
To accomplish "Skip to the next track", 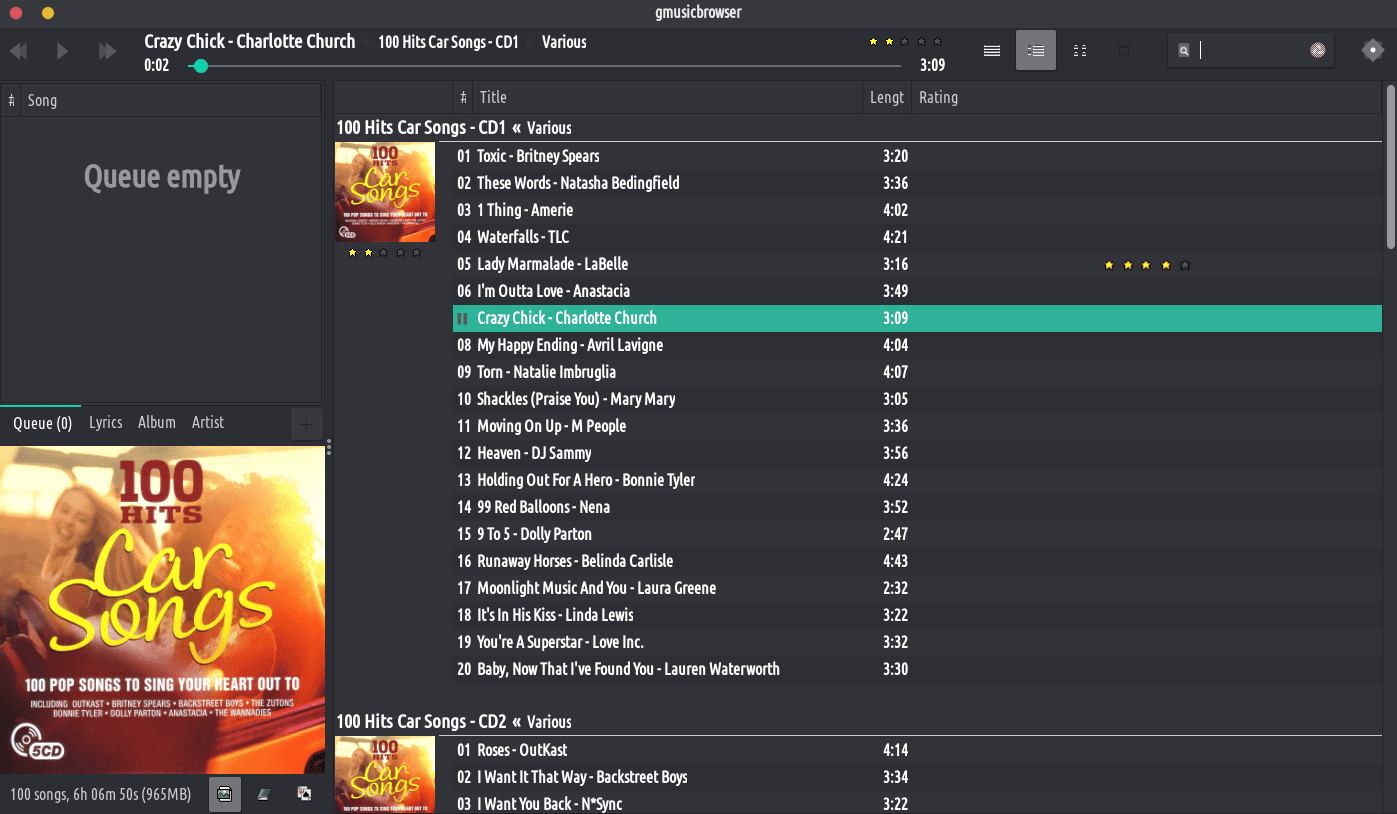I will [107, 51].
